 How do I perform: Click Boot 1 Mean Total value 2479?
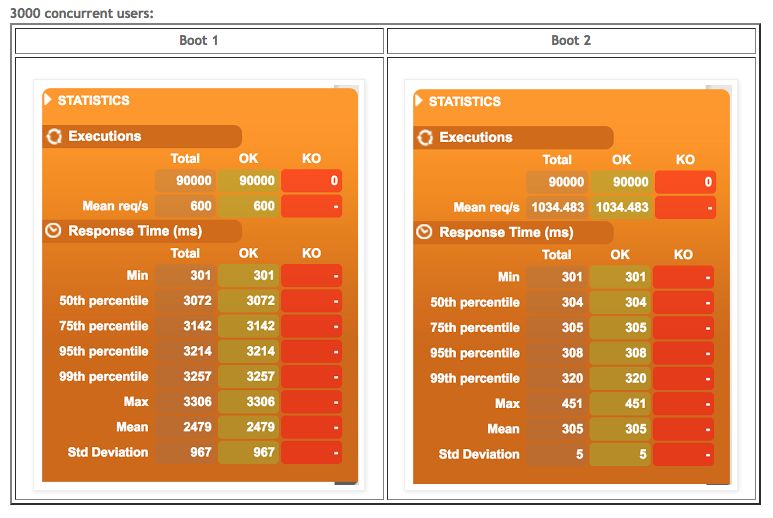[186, 427]
